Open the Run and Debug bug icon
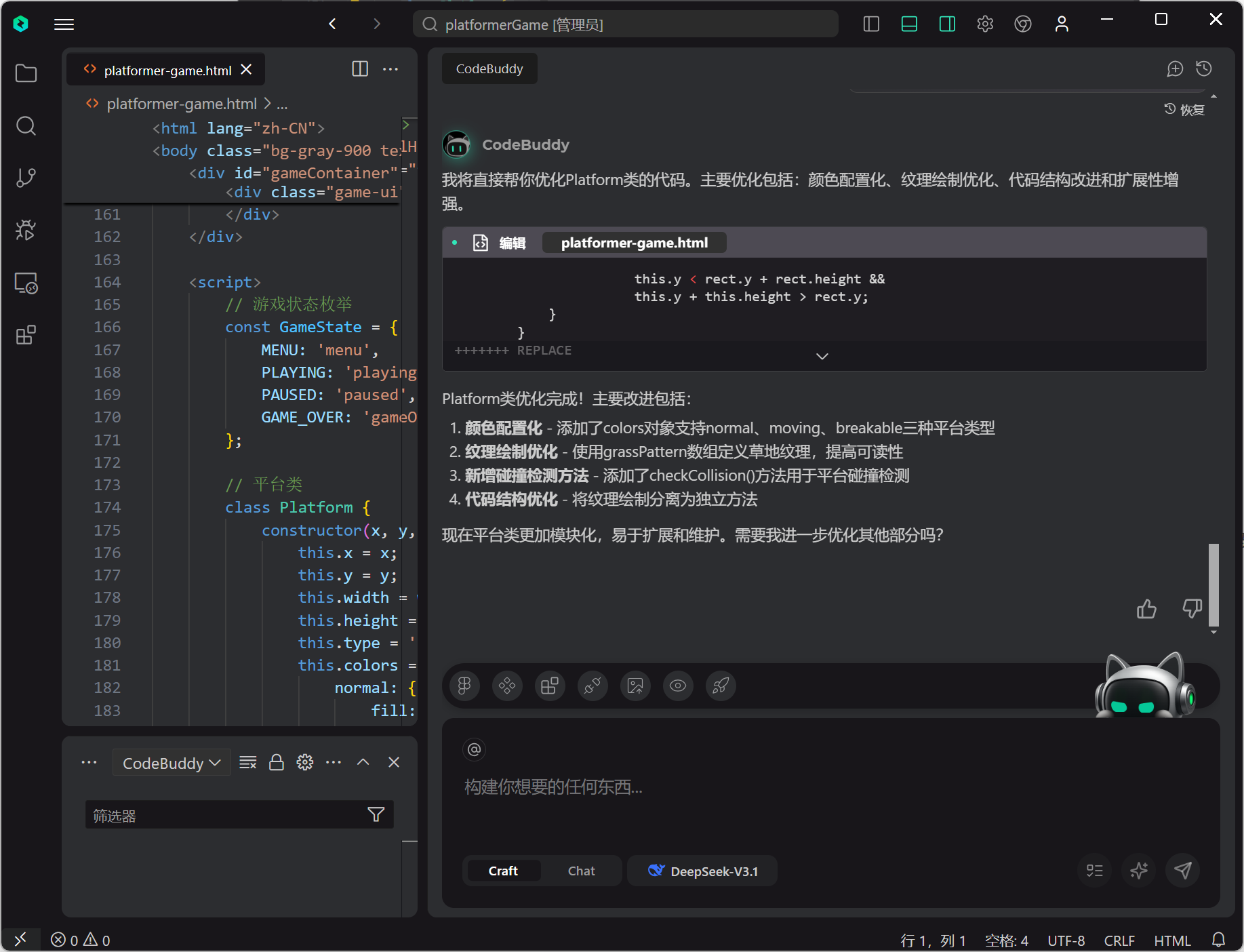This screenshot has height=952, width=1244. (x=26, y=230)
